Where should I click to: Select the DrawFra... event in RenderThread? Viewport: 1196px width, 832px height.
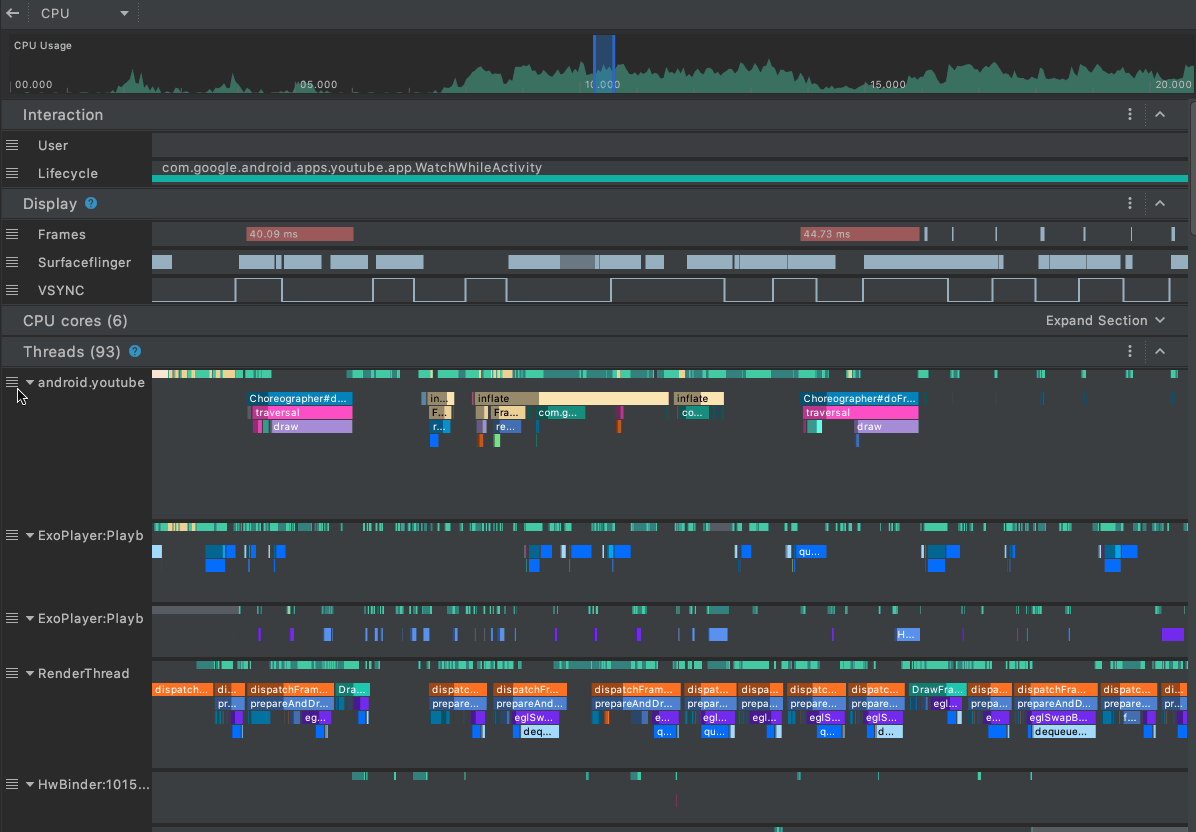pos(938,689)
